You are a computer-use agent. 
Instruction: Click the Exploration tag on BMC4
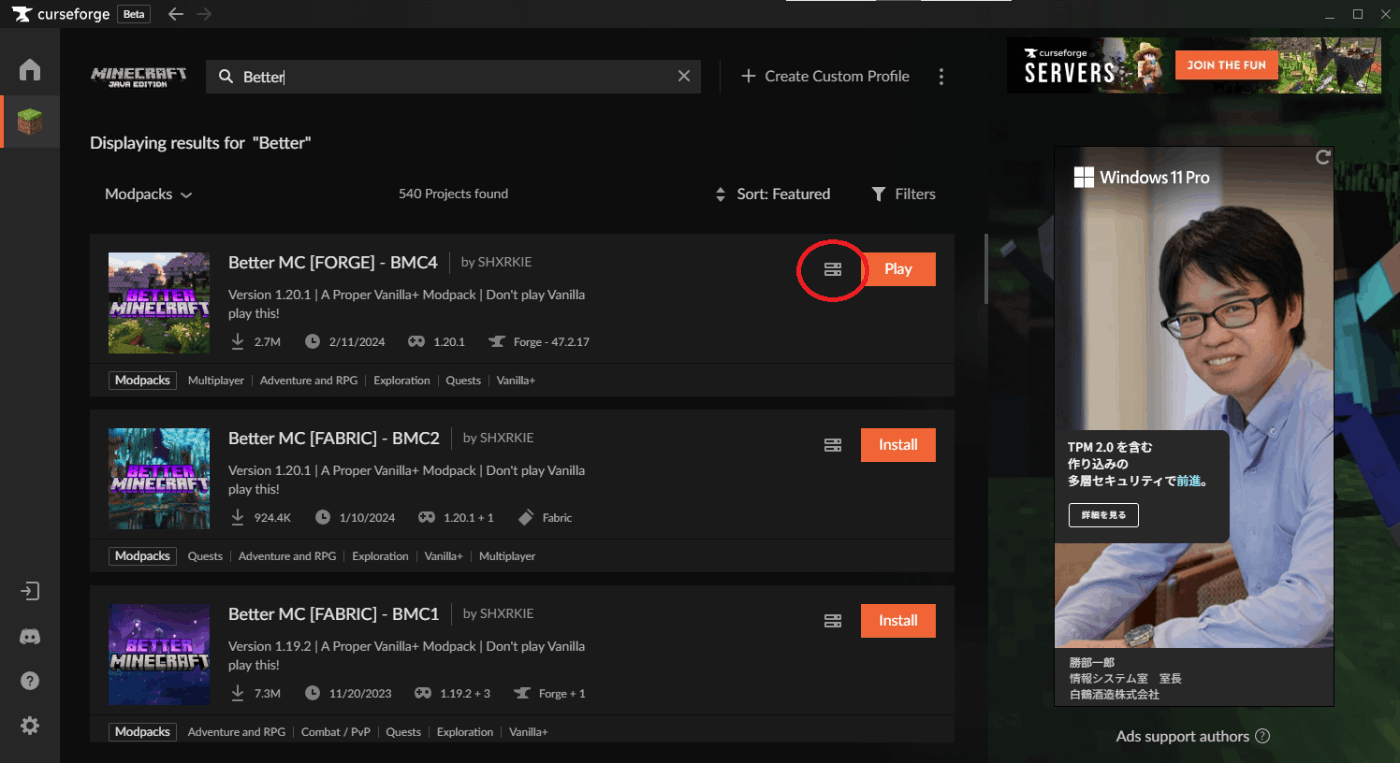[x=402, y=380]
